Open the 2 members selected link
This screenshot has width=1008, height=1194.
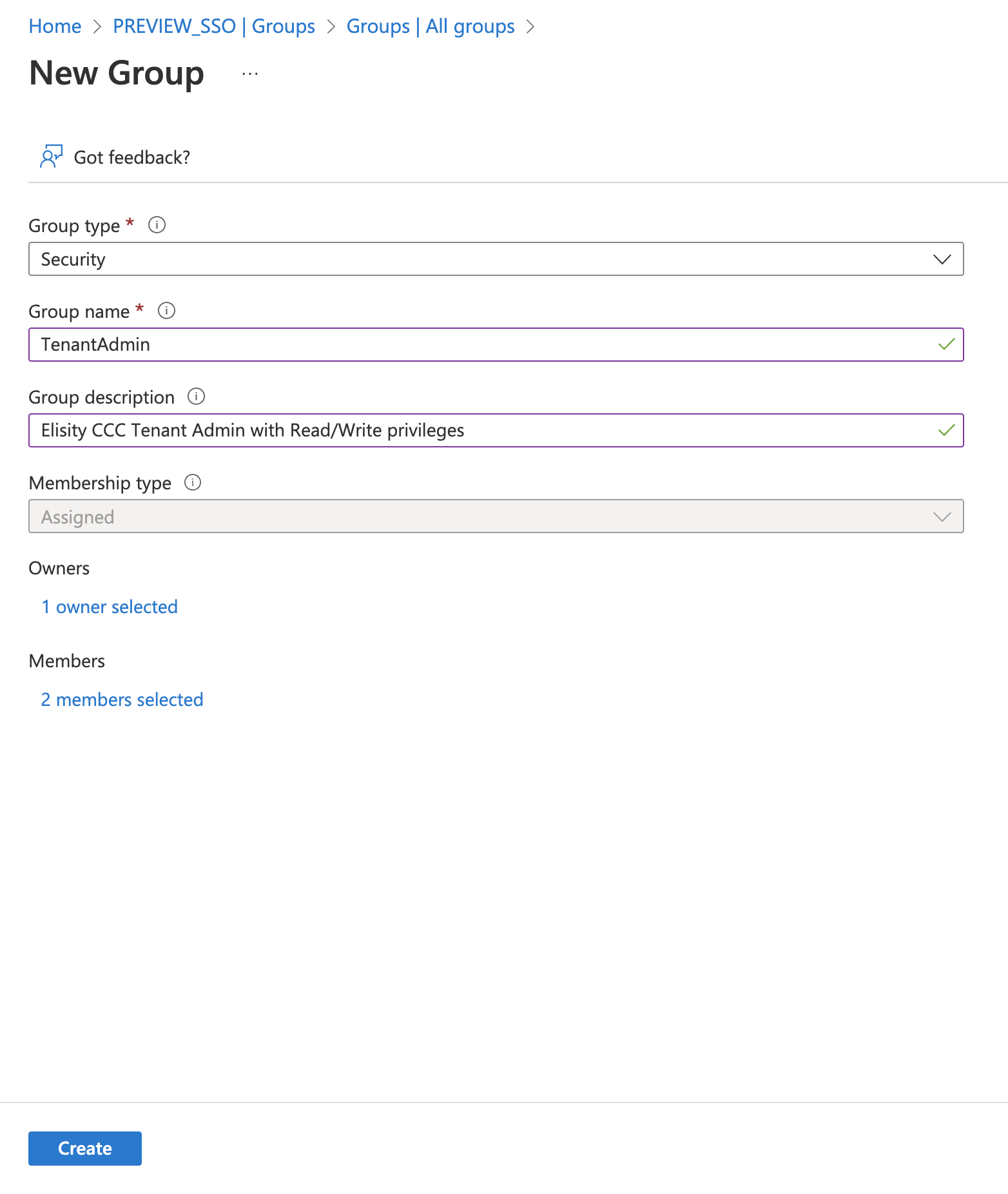(x=122, y=700)
